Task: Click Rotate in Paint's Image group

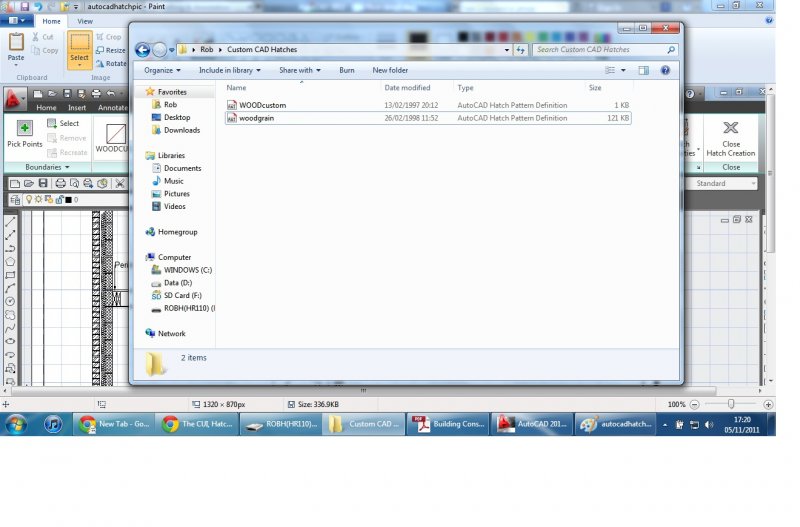Action: (111, 64)
